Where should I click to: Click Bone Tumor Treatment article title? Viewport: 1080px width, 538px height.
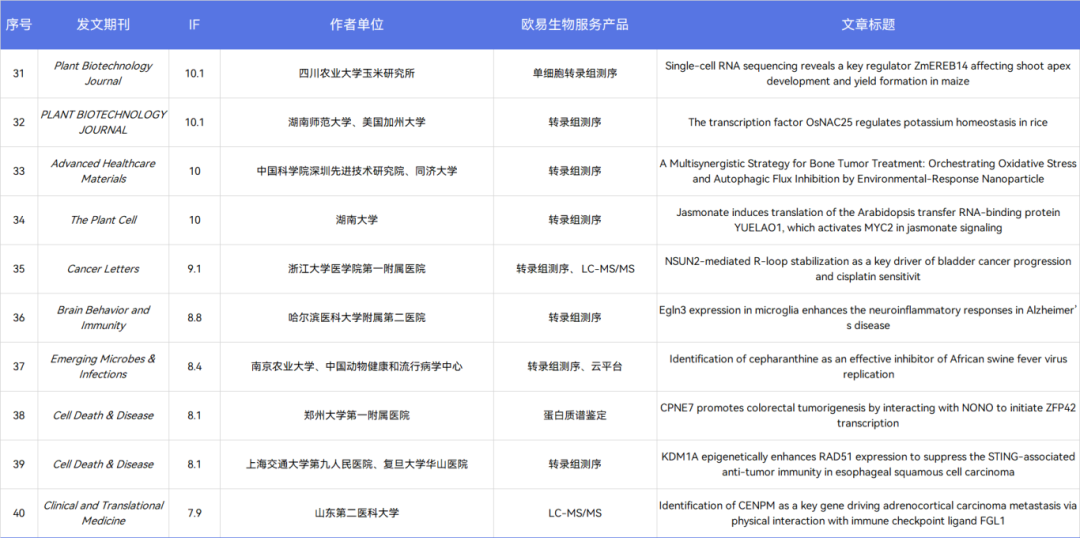868,171
